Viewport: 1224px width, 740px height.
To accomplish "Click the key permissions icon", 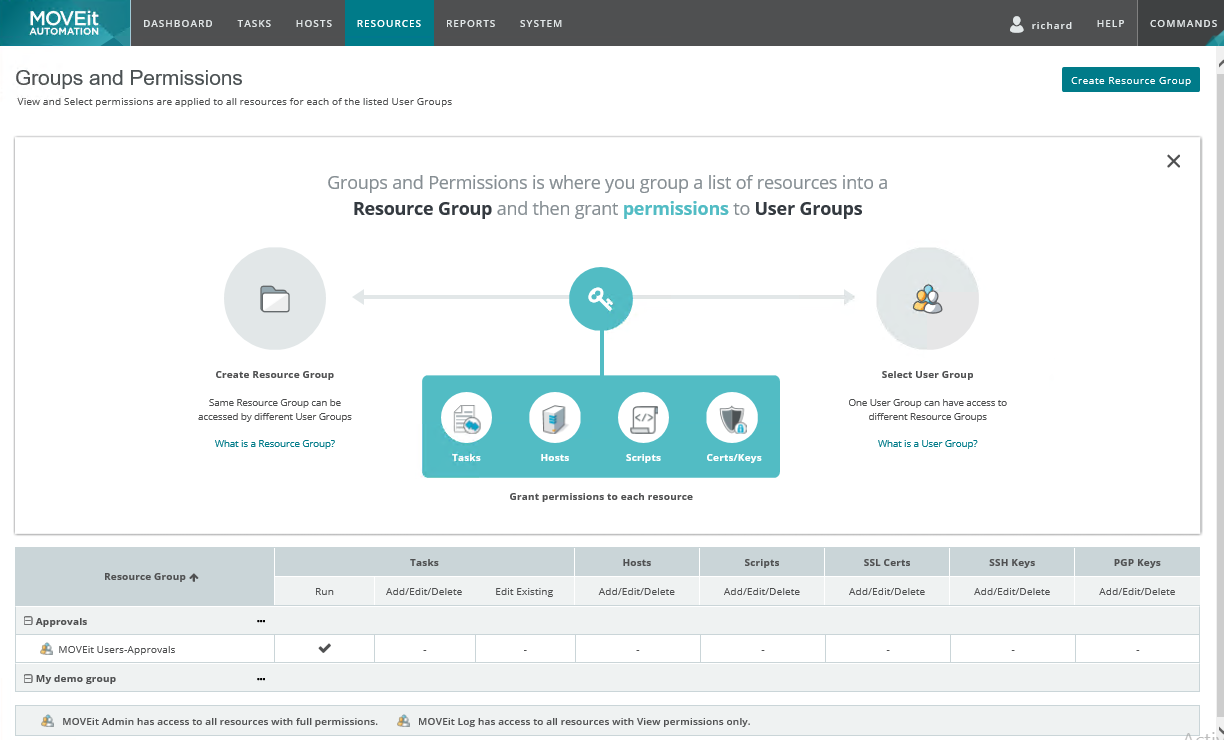I will (601, 299).
